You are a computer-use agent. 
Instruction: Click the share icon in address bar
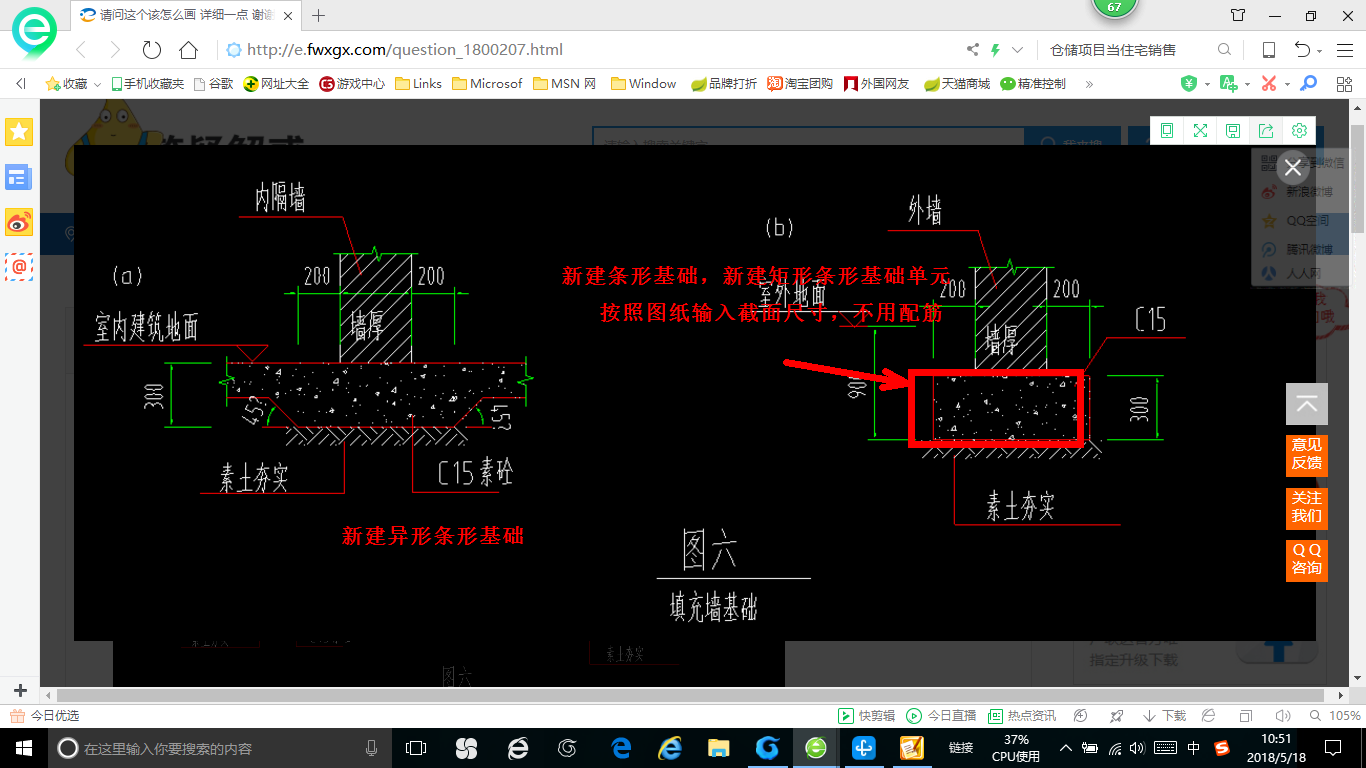973,50
